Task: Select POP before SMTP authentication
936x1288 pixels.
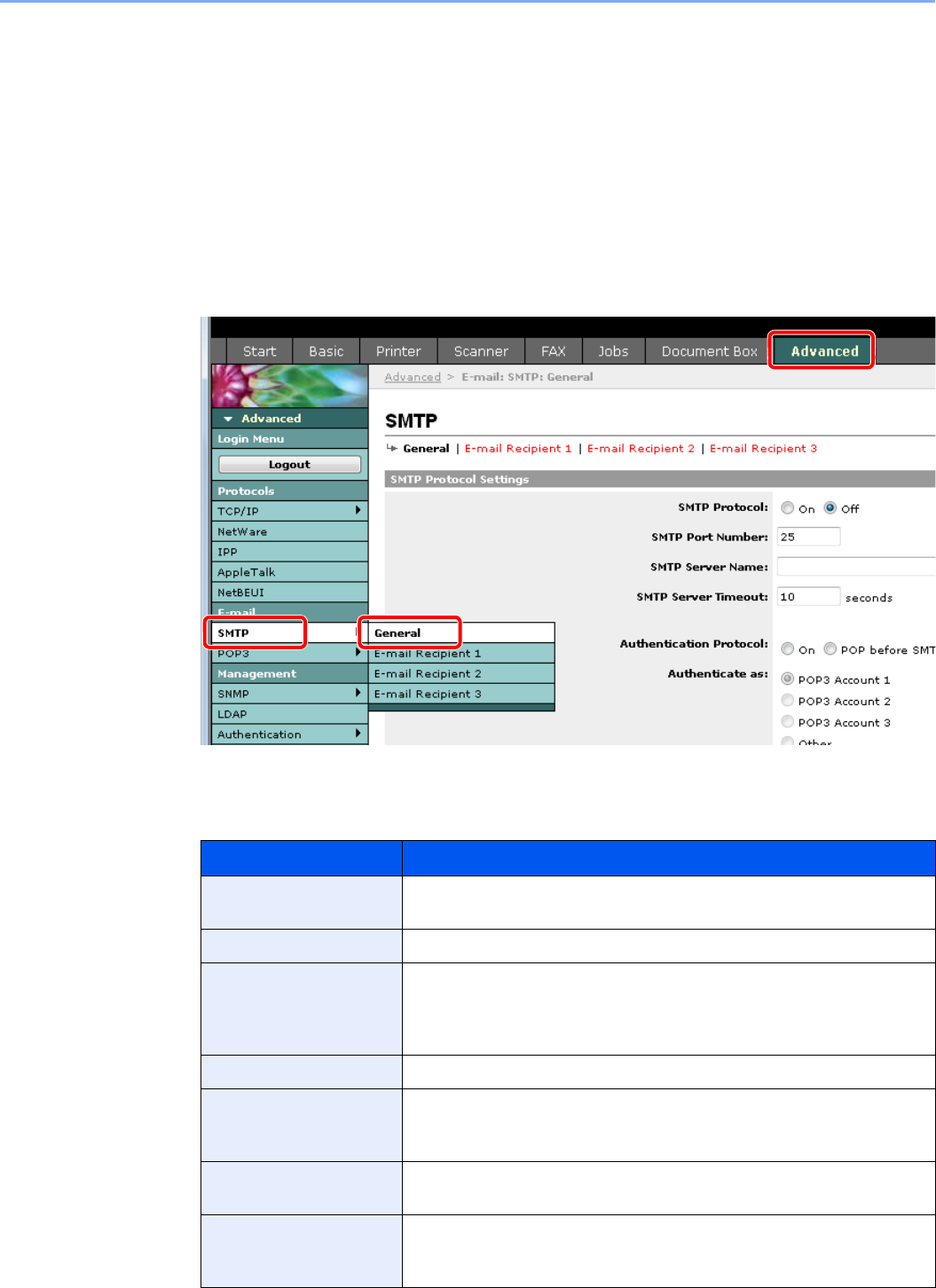Action: pyautogui.click(x=830, y=649)
